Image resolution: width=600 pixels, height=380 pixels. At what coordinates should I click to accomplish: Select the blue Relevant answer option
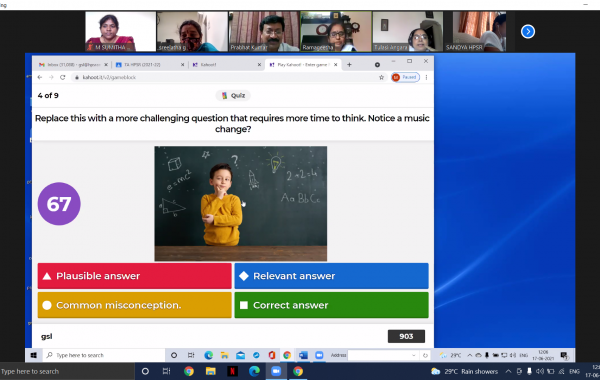tap(331, 276)
